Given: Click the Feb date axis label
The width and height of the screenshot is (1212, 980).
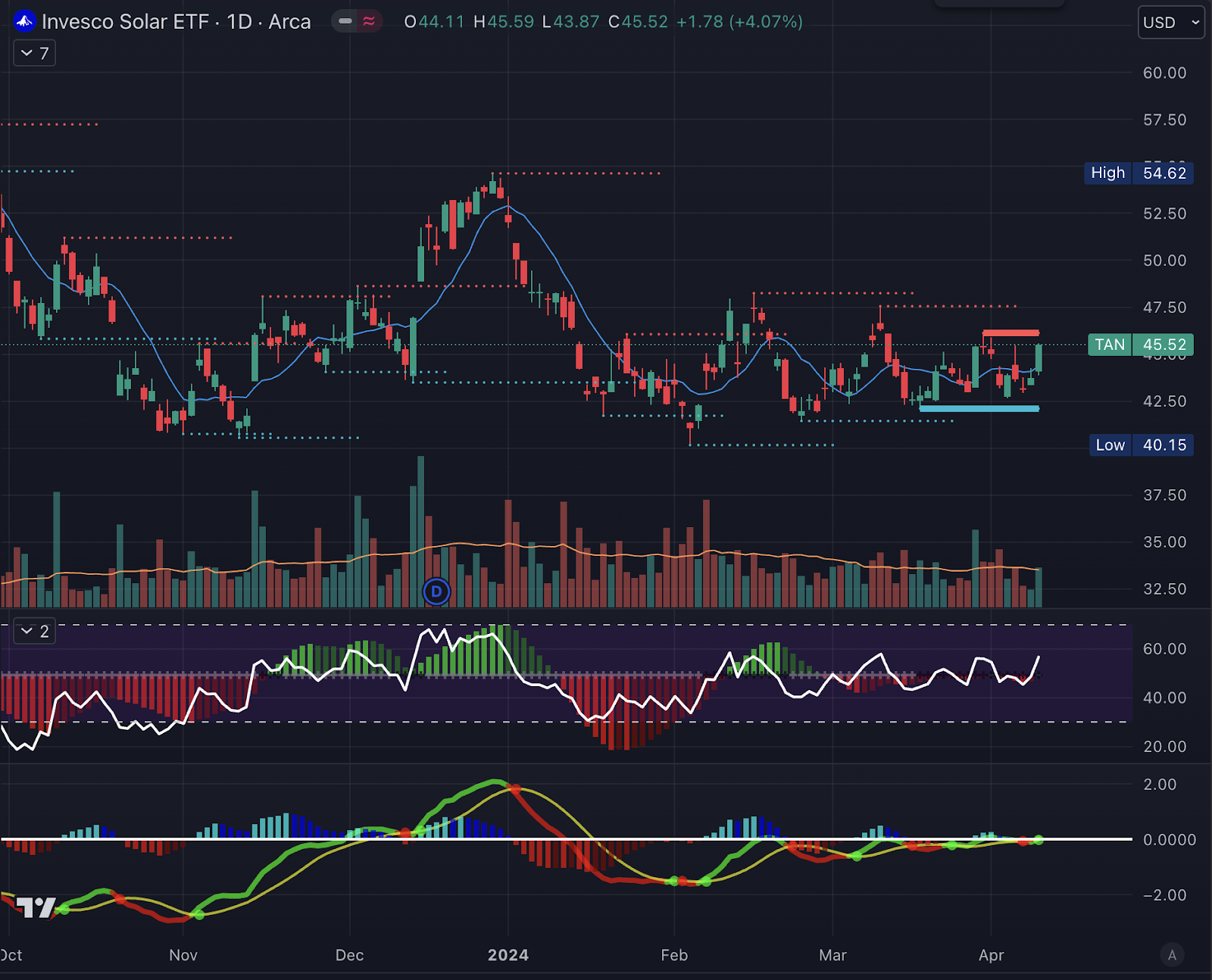Looking at the screenshot, I should pos(674,955).
